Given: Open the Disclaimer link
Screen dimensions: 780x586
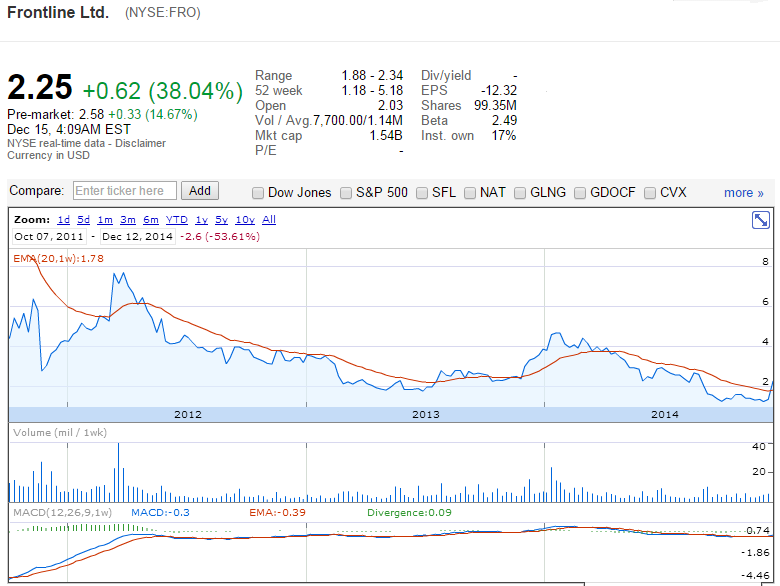Looking at the screenshot, I should click(140, 143).
